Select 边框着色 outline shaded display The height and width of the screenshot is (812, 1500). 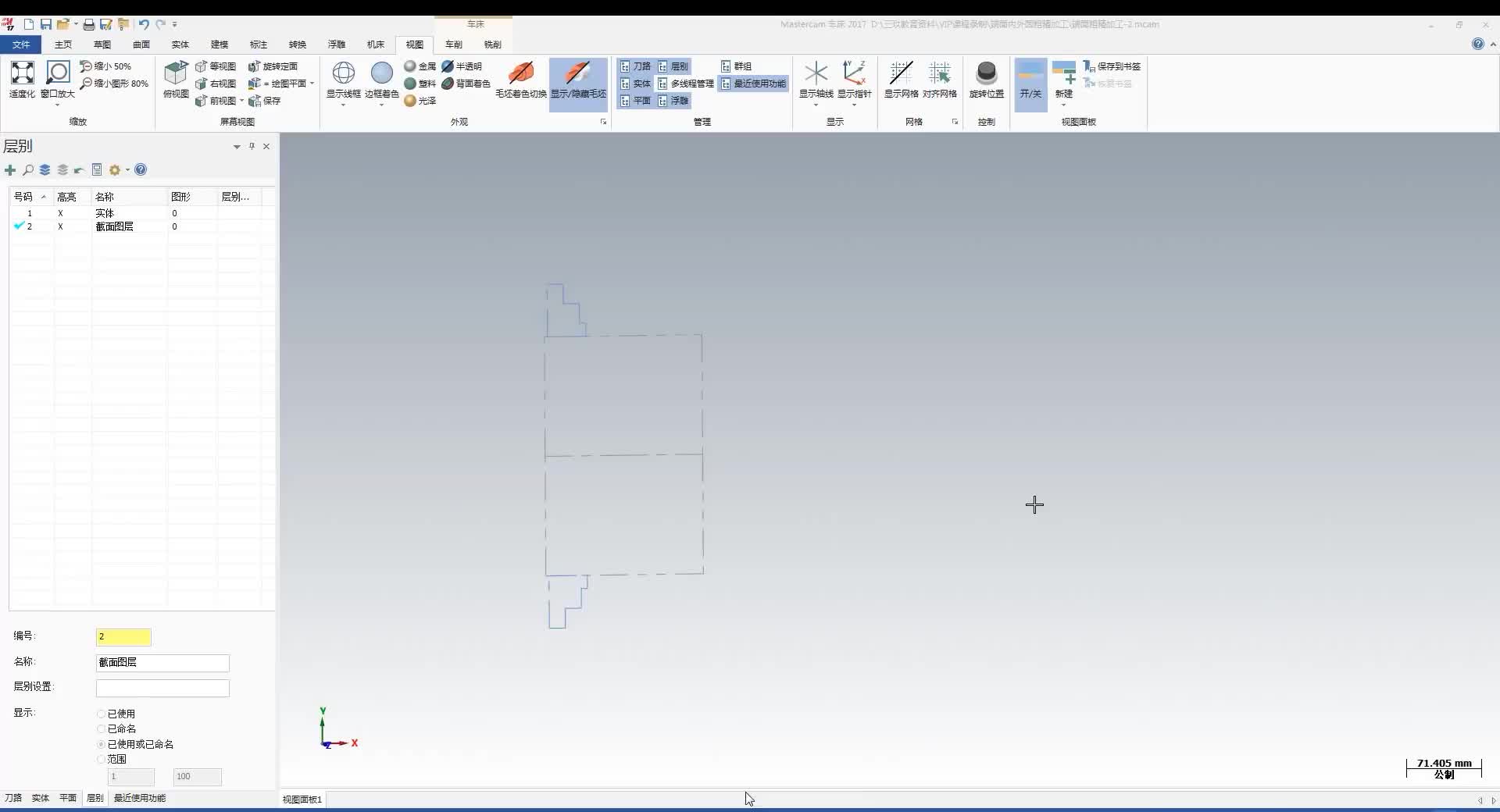point(382,79)
